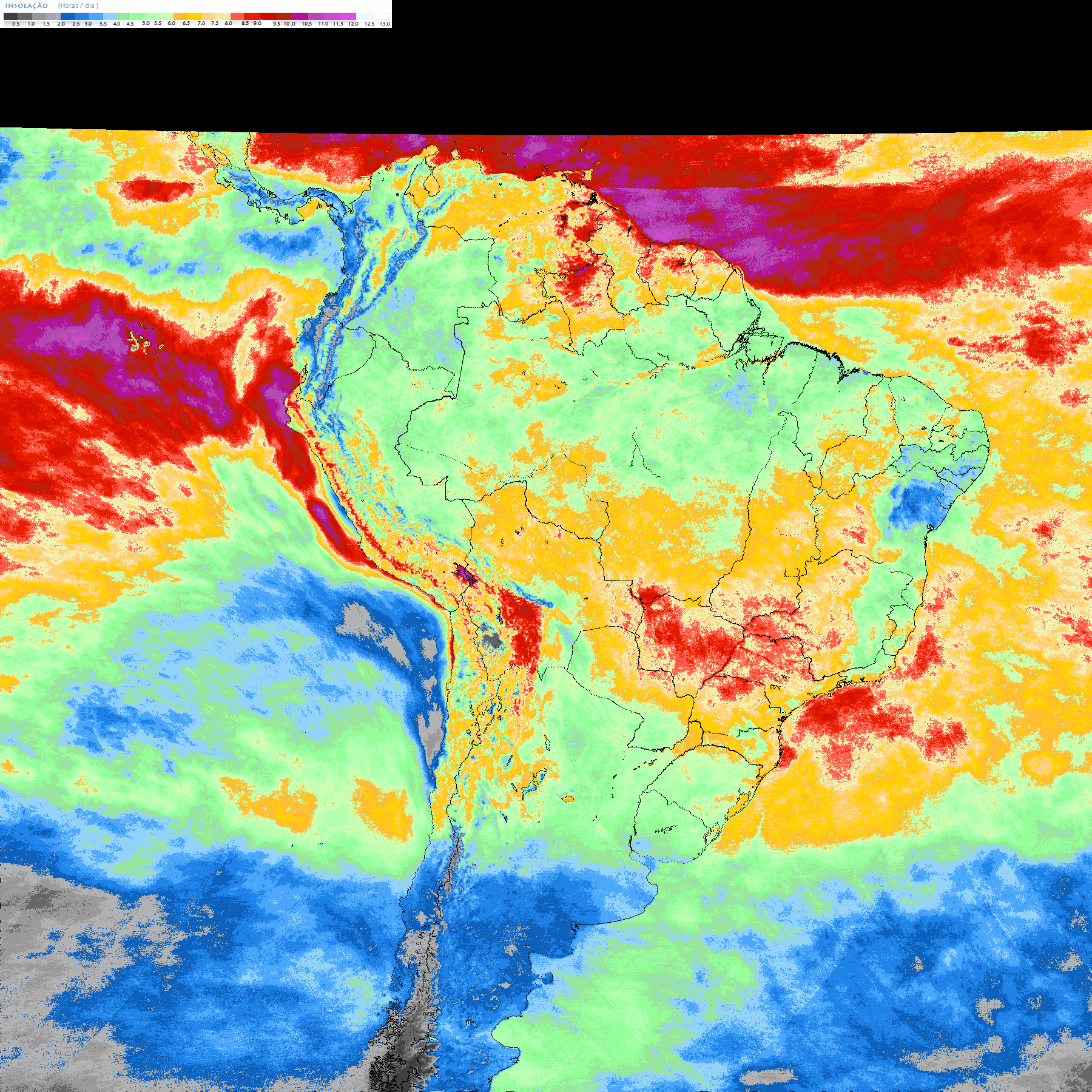Click the 3.5 legend value label
This screenshot has width=1092, height=1092.
point(103,24)
